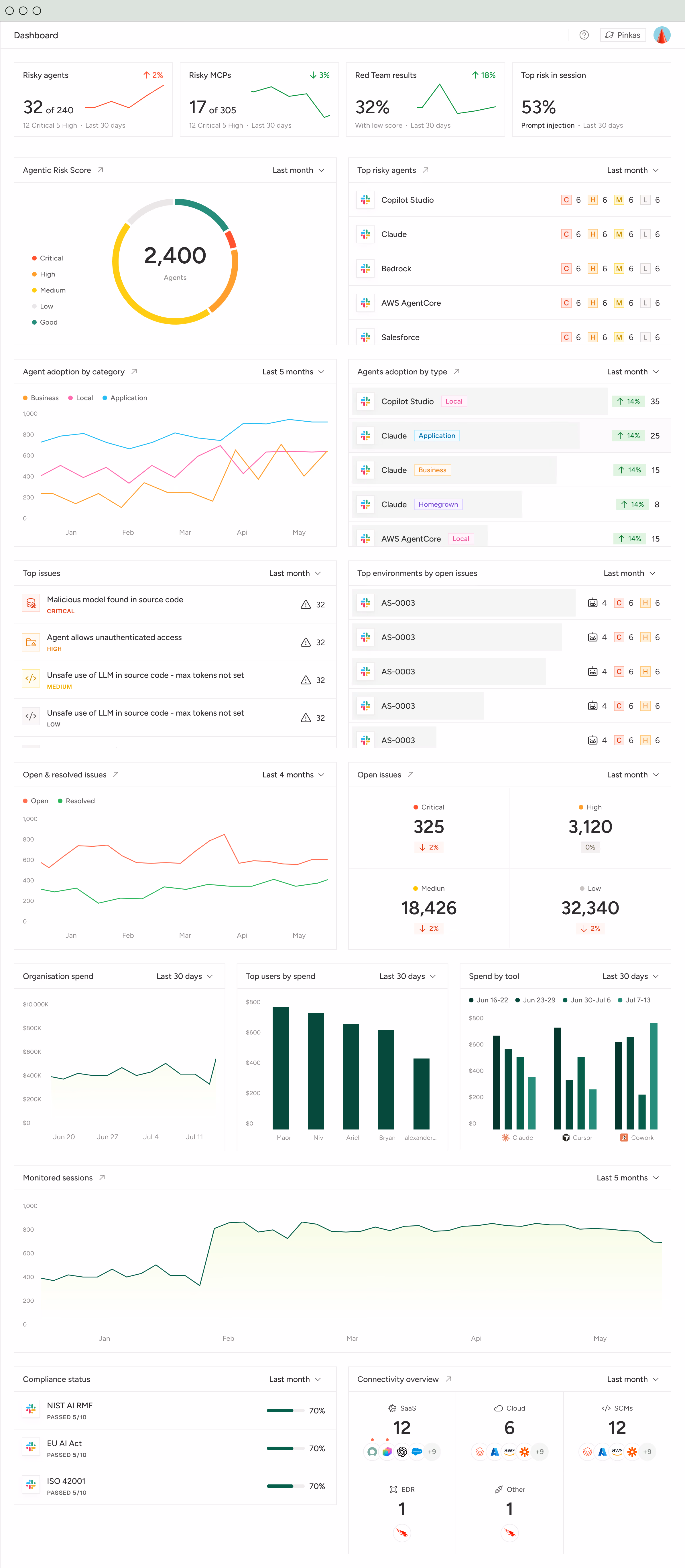Select the Dashboard header title
685x1568 pixels.
pyautogui.click(x=36, y=35)
